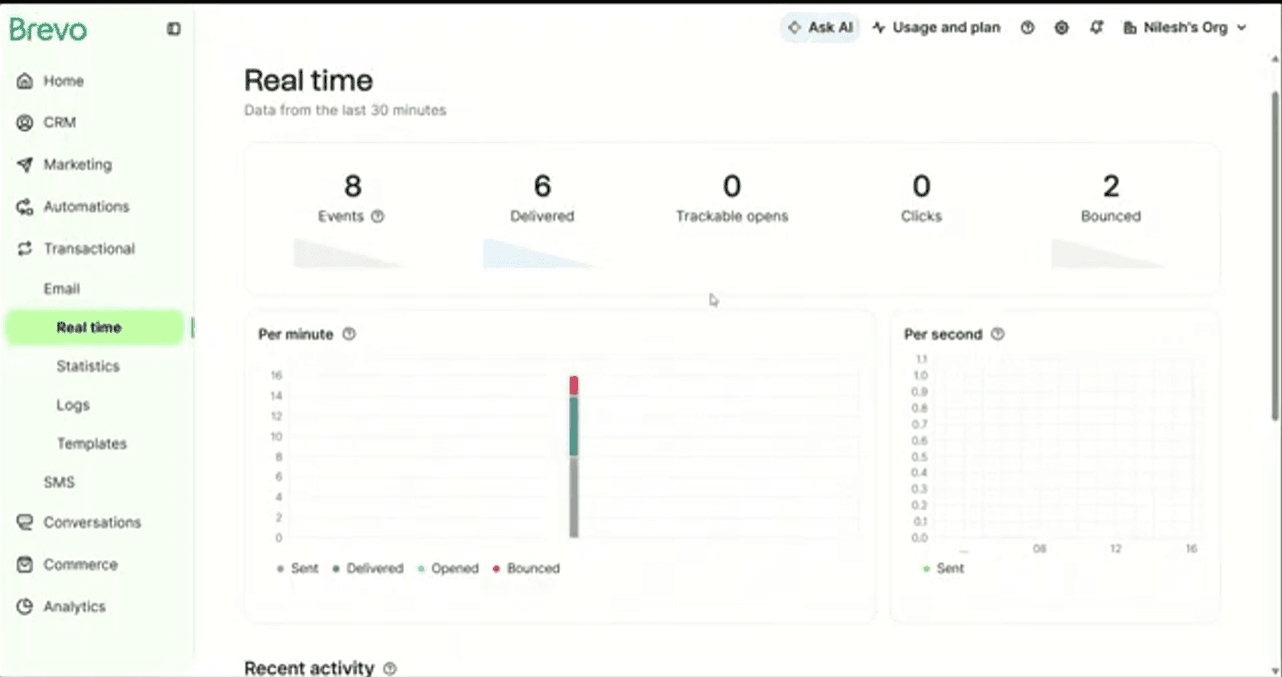The width and height of the screenshot is (1282, 677).
Task: Toggle Sent legend in Per minute chart
Action: point(298,568)
